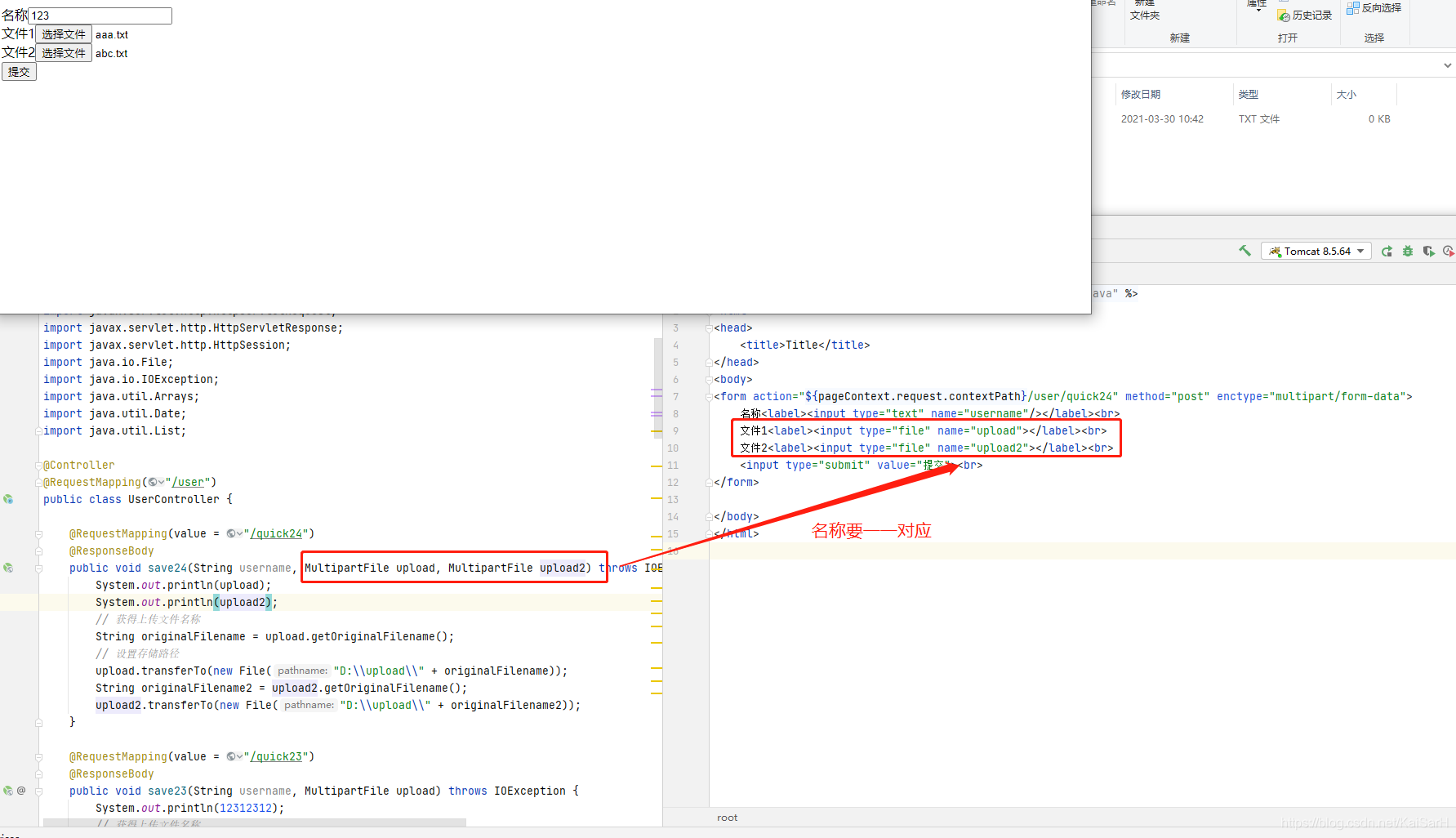The image size is (1456, 838).
Task: Click 'UserController' class name in code
Action: pyautogui.click(x=174, y=499)
